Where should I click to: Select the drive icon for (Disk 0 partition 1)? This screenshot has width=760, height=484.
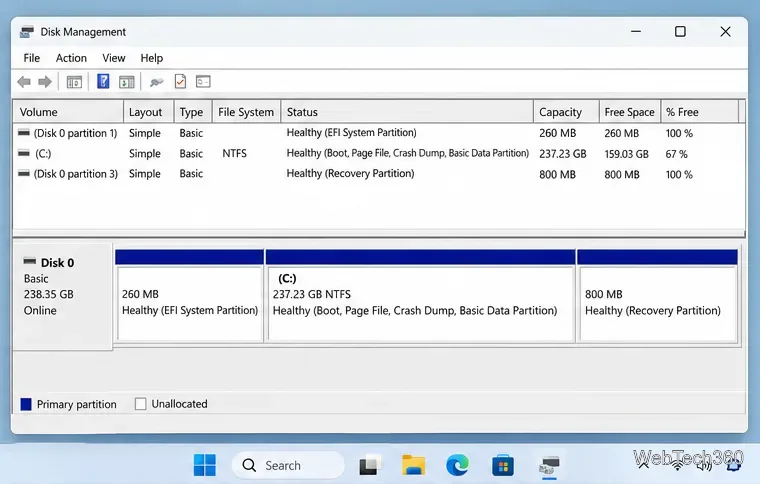pos(24,132)
